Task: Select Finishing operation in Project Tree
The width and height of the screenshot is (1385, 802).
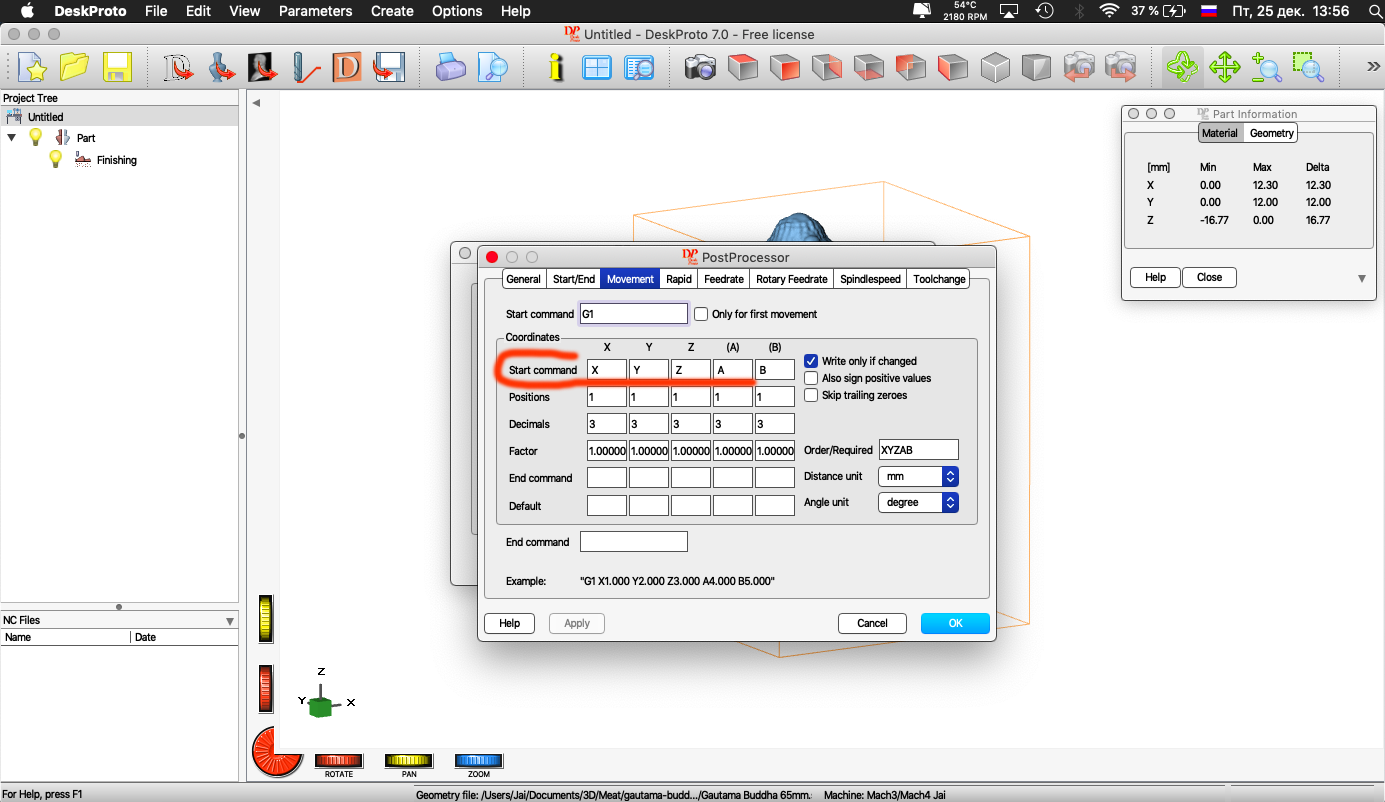Action: pyautogui.click(x=116, y=160)
